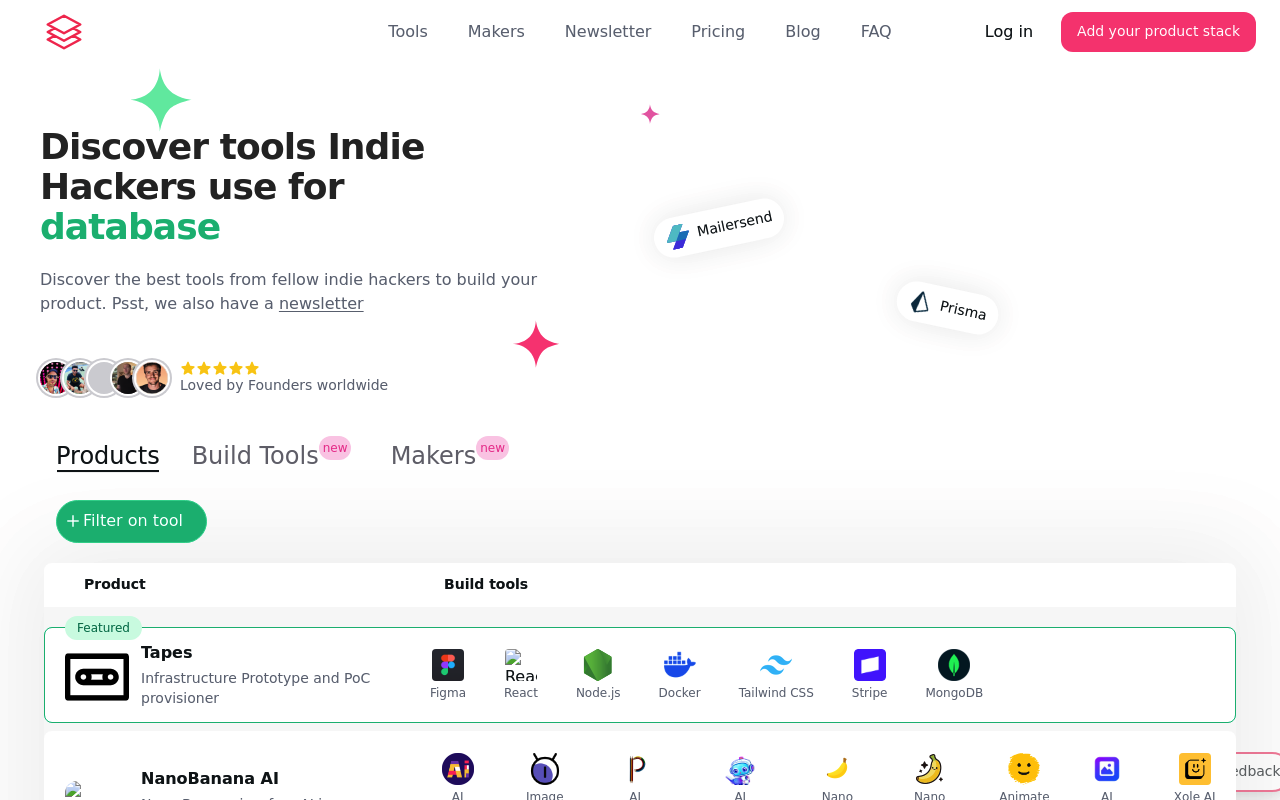1280x800 pixels.
Task: Click the founder avatars group
Action: (104, 378)
